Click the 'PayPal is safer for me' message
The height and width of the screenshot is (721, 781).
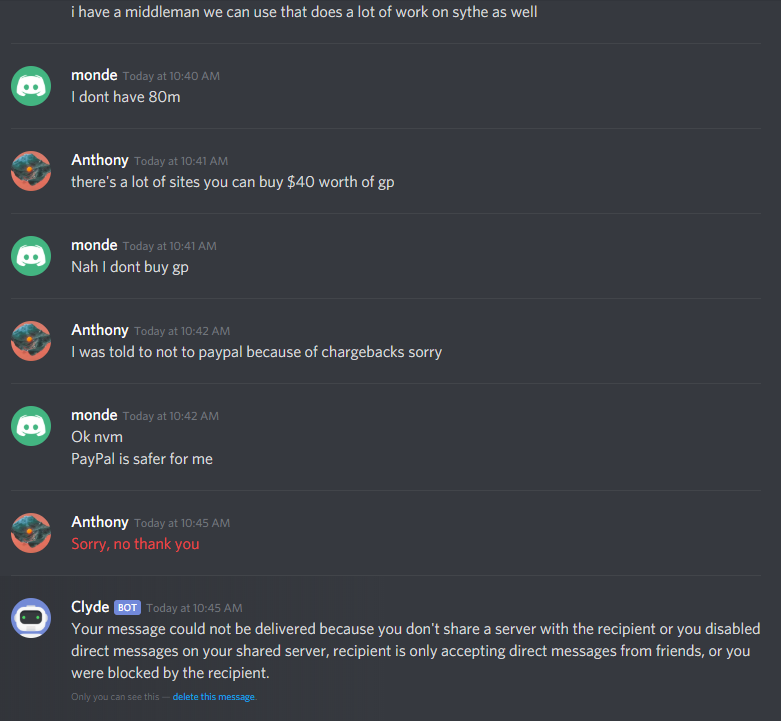click(142, 459)
